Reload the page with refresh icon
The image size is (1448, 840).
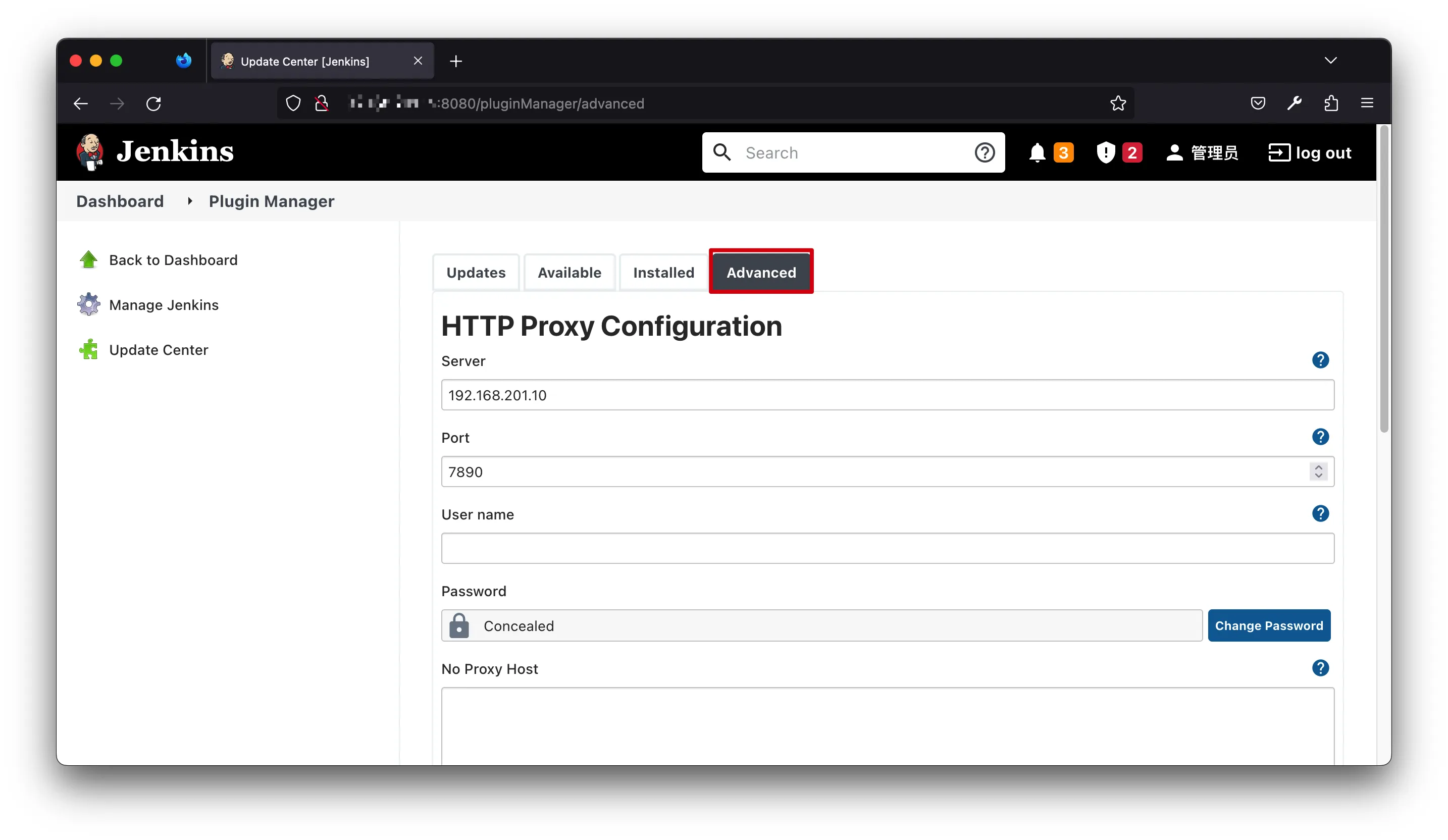coord(153,103)
